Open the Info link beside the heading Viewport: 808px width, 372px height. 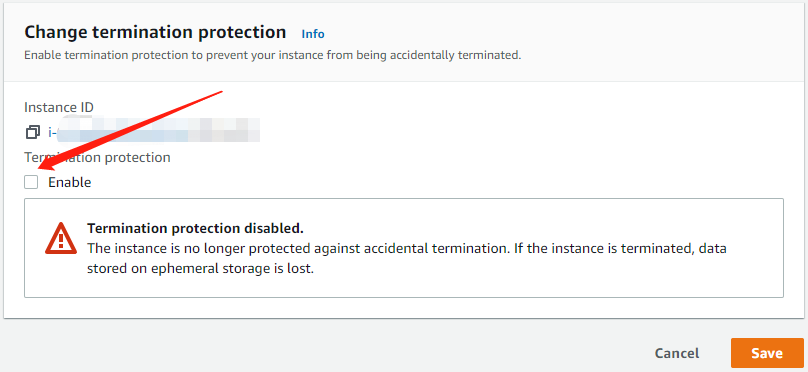313,34
